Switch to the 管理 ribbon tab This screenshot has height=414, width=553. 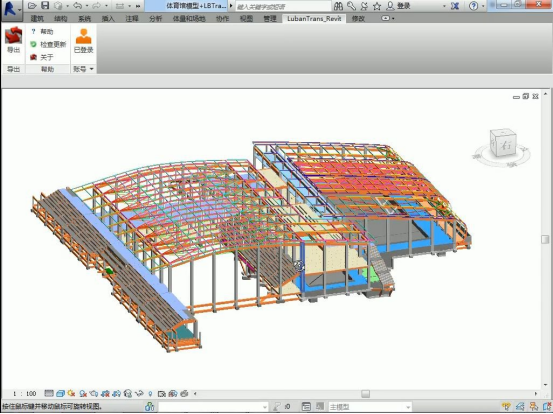[x=270, y=19]
